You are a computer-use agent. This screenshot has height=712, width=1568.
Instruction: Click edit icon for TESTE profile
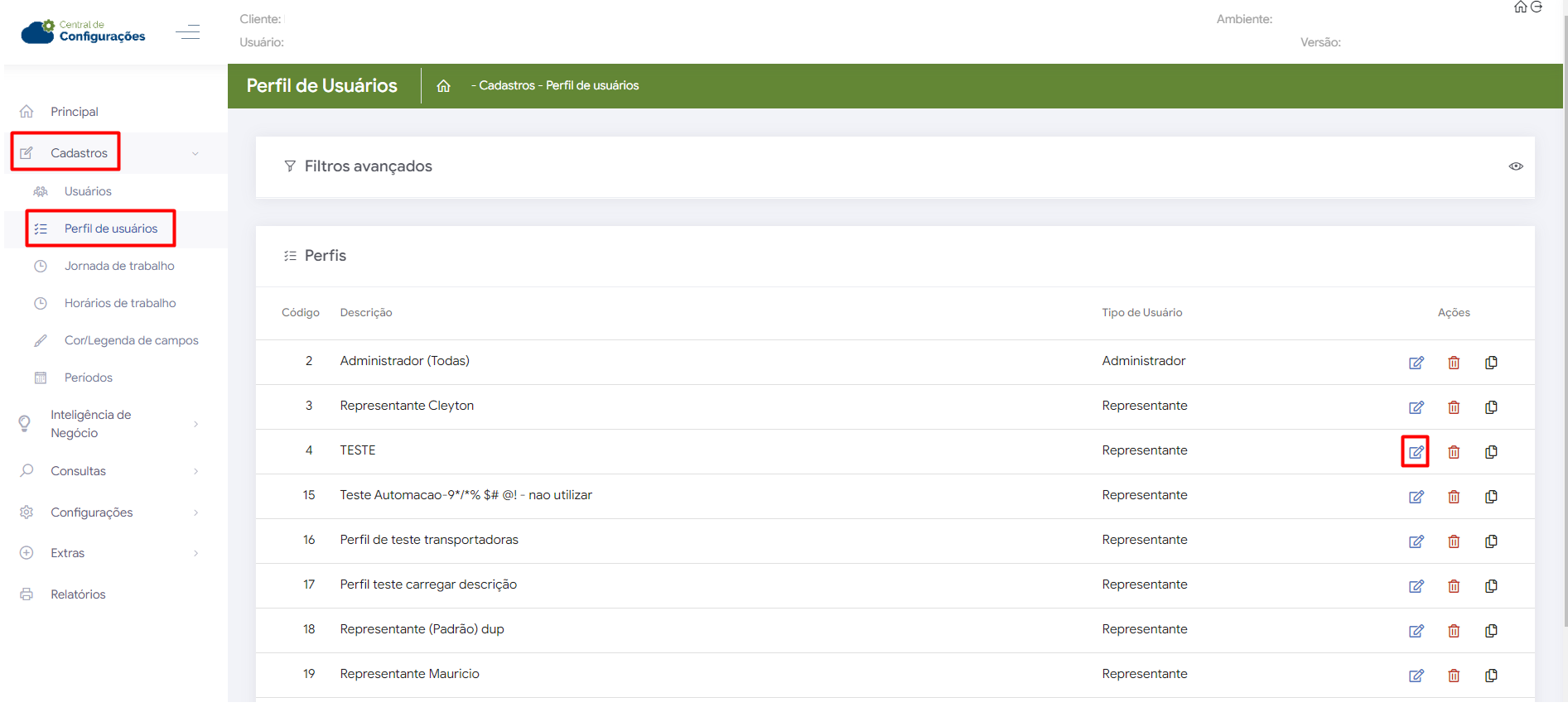[1416, 452]
